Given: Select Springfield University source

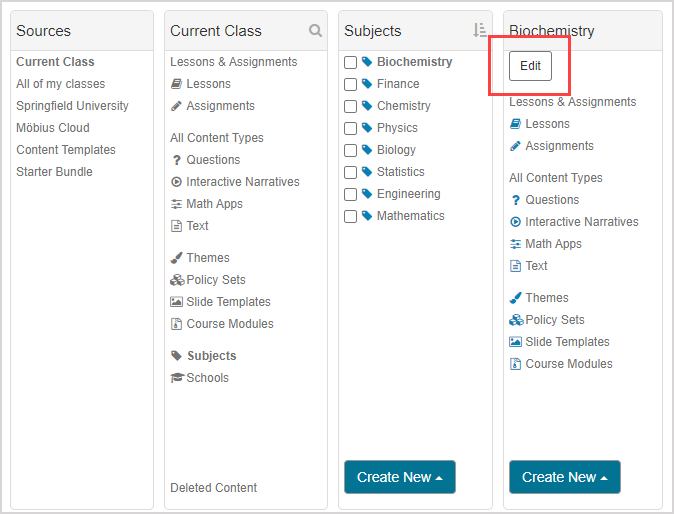Looking at the screenshot, I should tap(72, 106).
